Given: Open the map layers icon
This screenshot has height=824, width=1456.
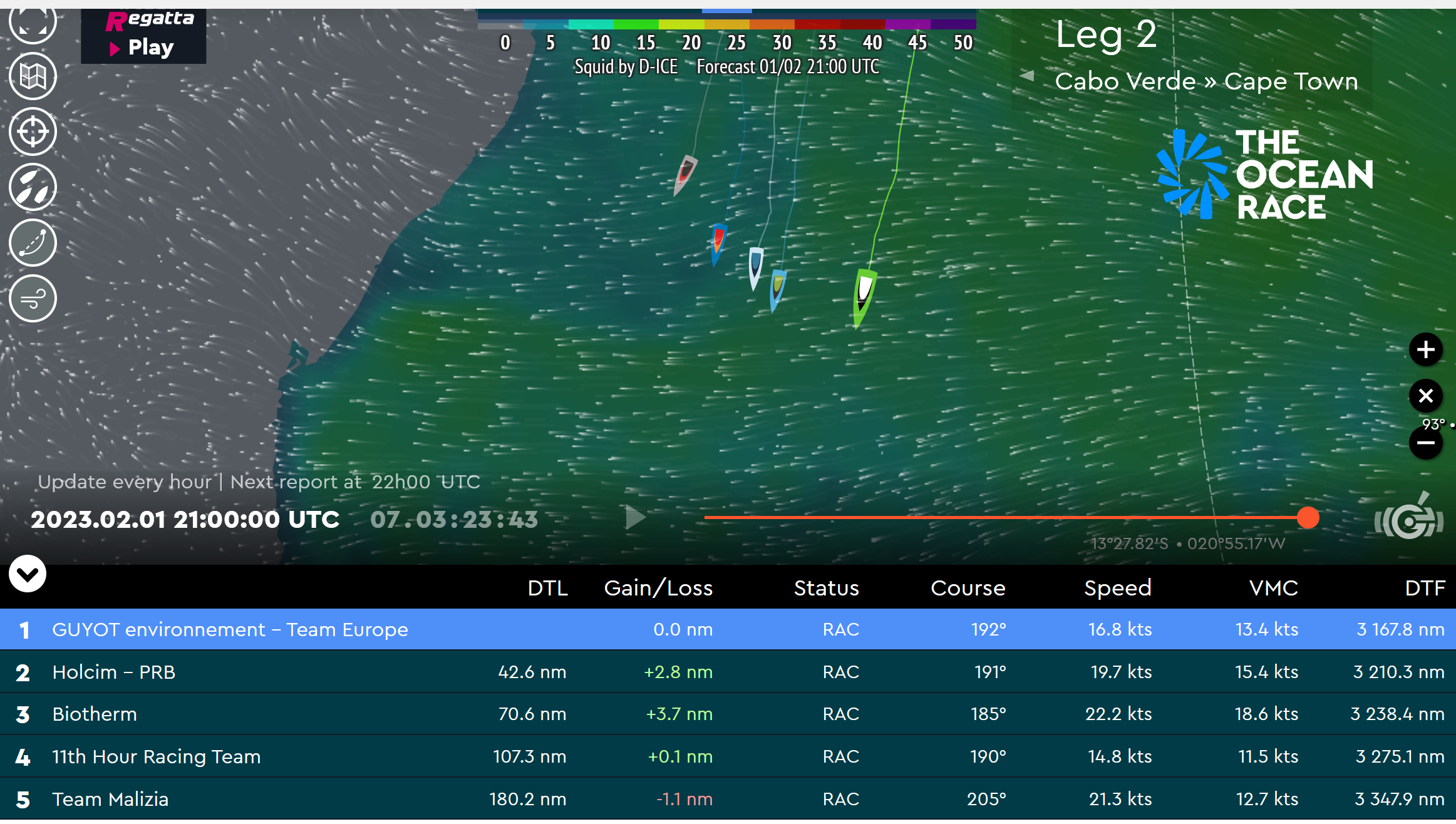Looking at the screenshot, I should point(33,76).
